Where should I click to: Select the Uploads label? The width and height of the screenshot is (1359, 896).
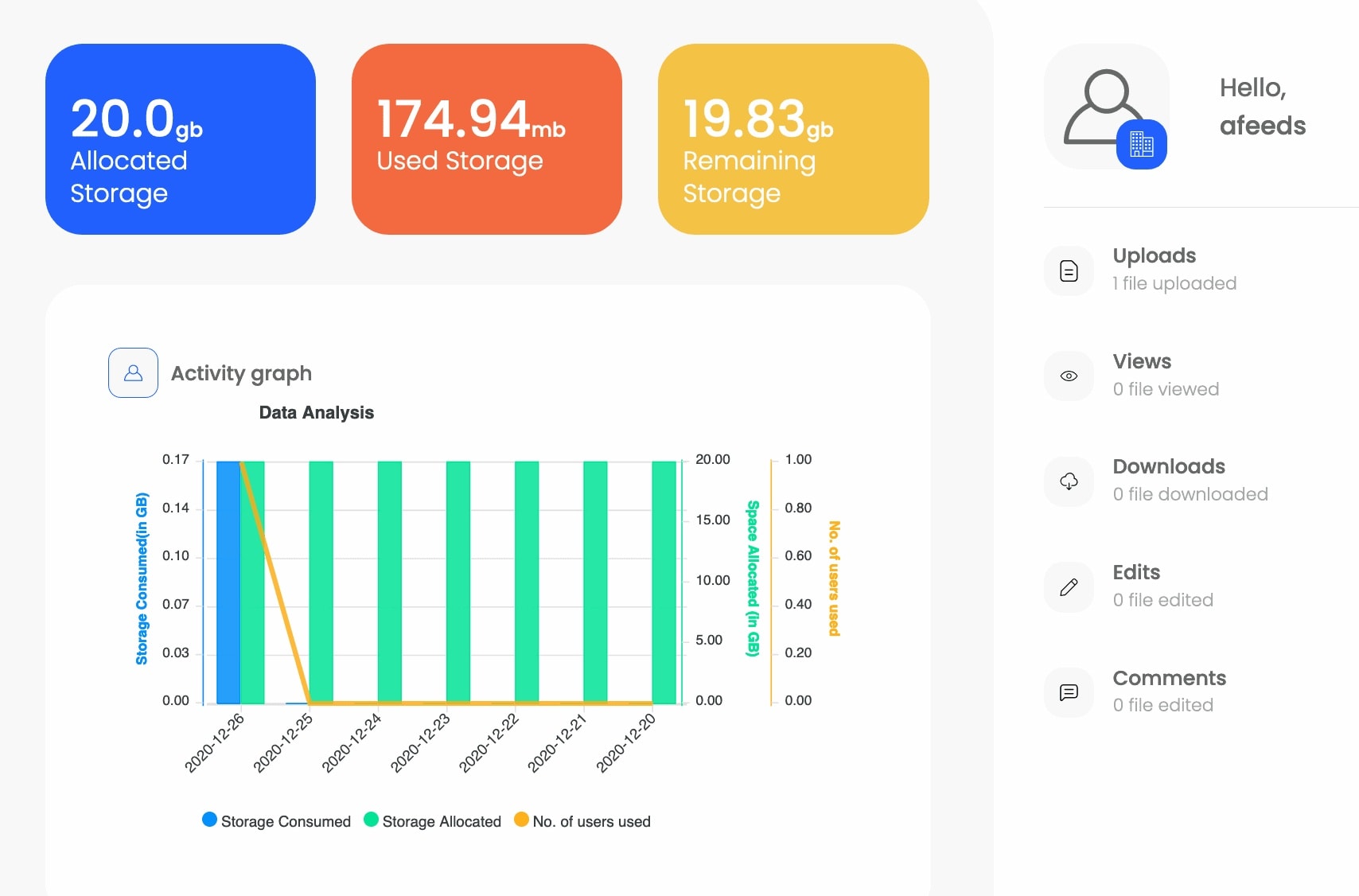pyautogui.click(x=1154, y=255)
